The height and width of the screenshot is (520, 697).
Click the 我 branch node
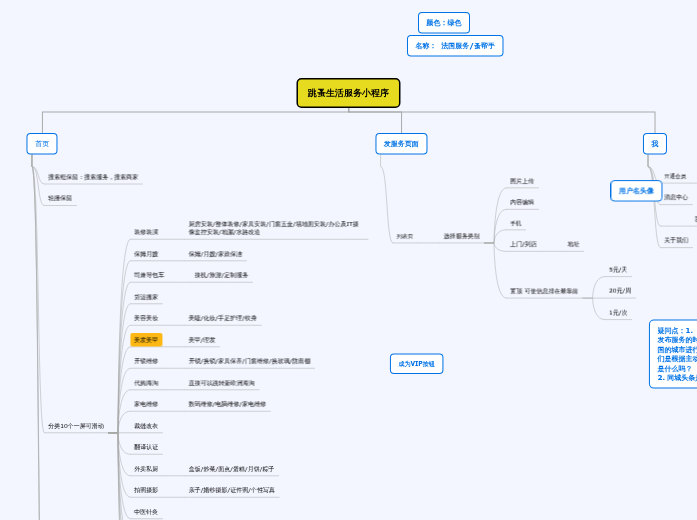(x=654, y=144)
